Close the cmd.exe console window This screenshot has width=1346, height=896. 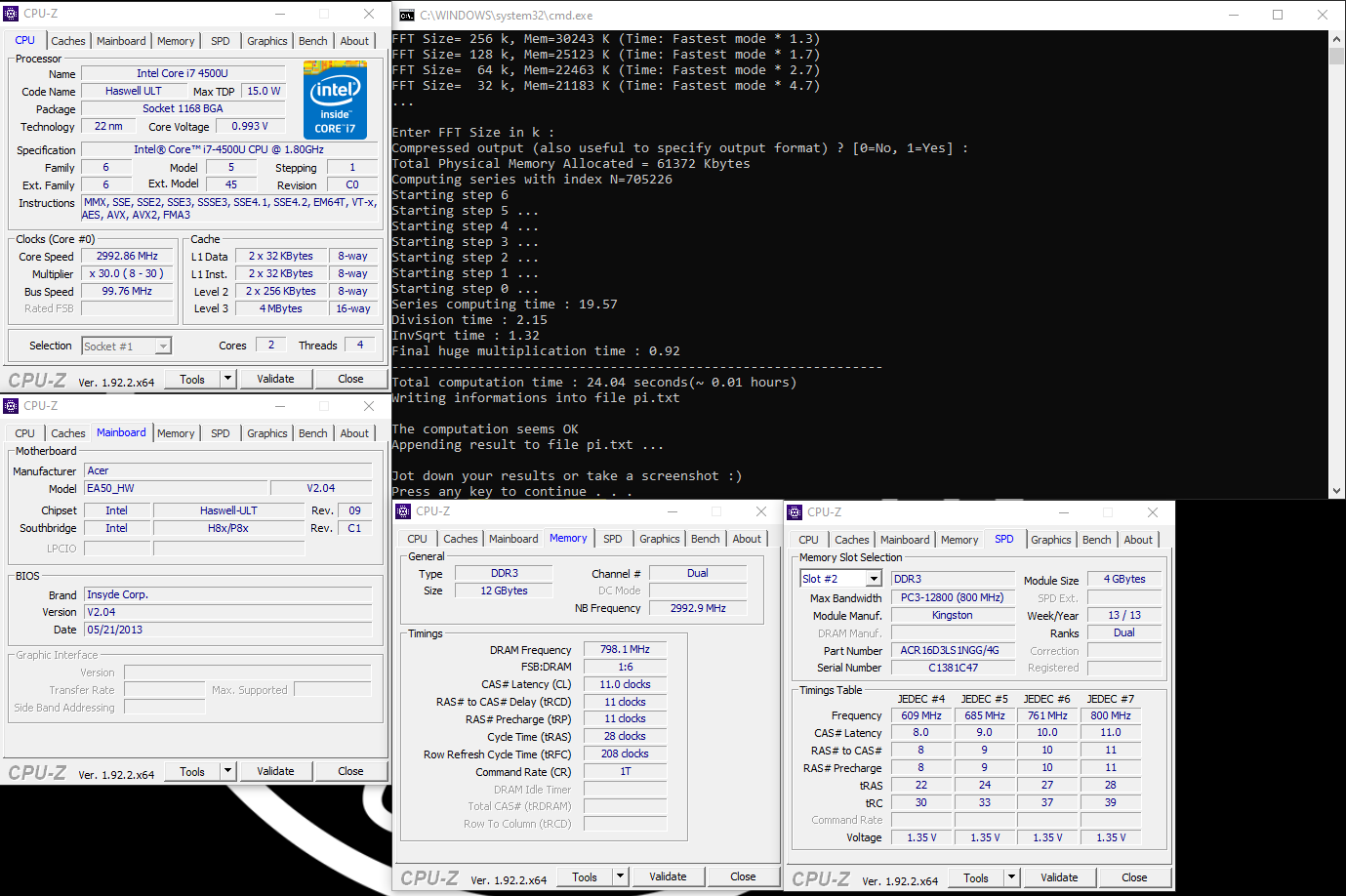[1323, 15]
